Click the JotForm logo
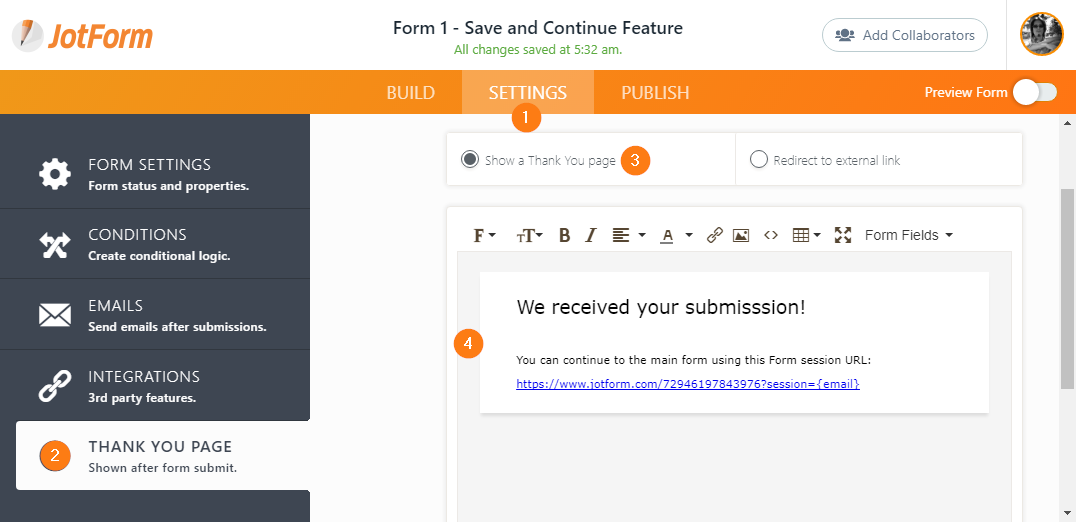The height and width of the screenshot is (522, 1076). [84, 36]
